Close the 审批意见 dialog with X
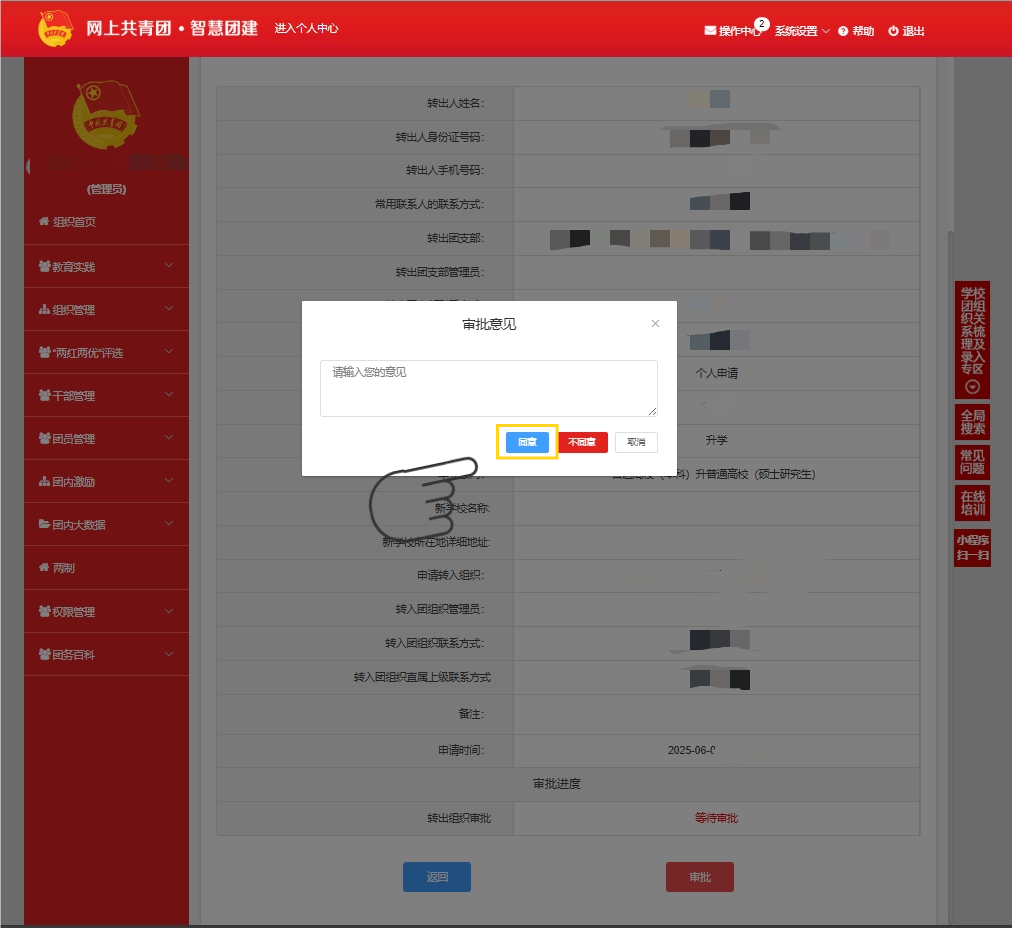Screen dimensions: 1012x928 (655, 324)
